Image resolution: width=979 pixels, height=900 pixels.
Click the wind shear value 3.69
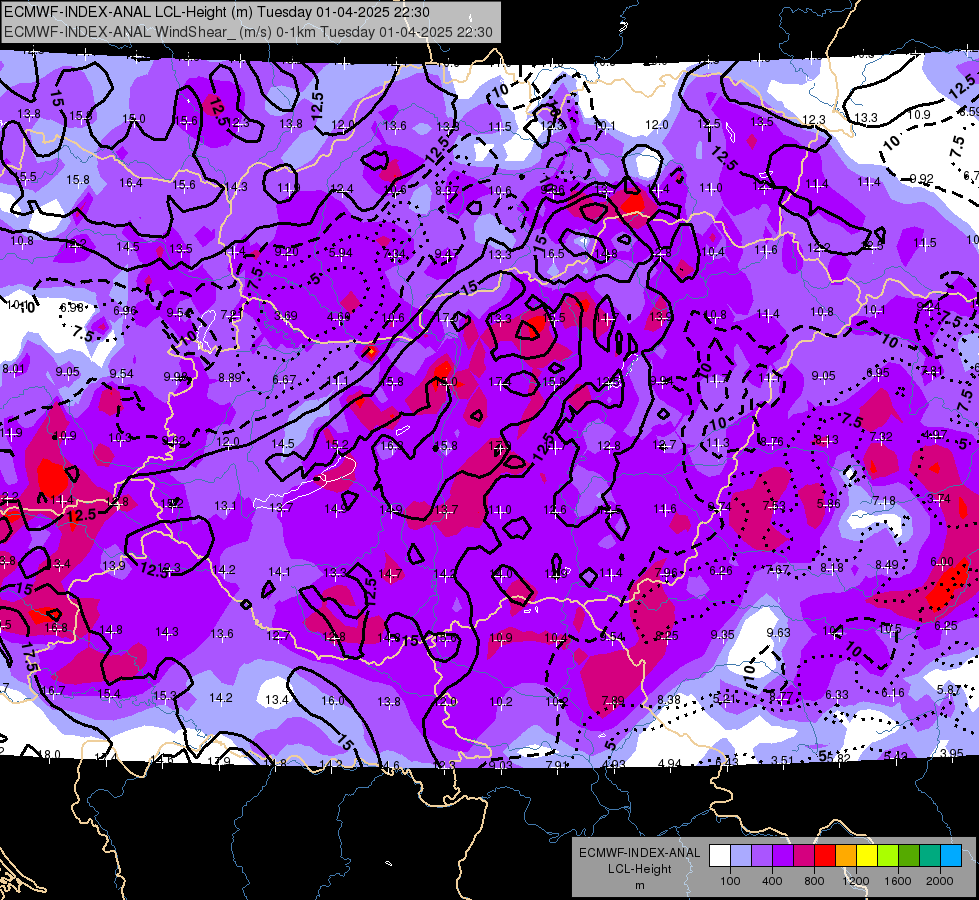tap(286, 315)
